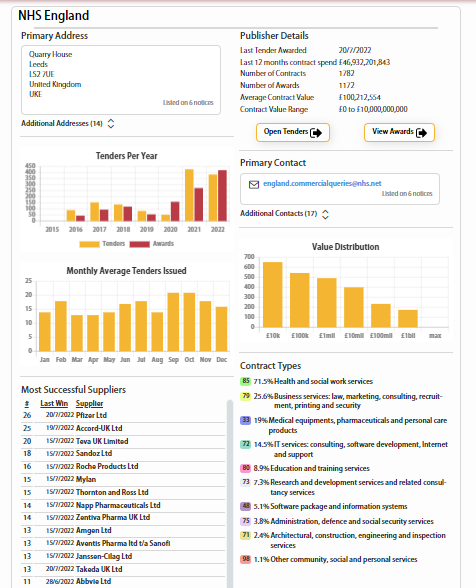Sort suppliers by # column

click(27, 404)
